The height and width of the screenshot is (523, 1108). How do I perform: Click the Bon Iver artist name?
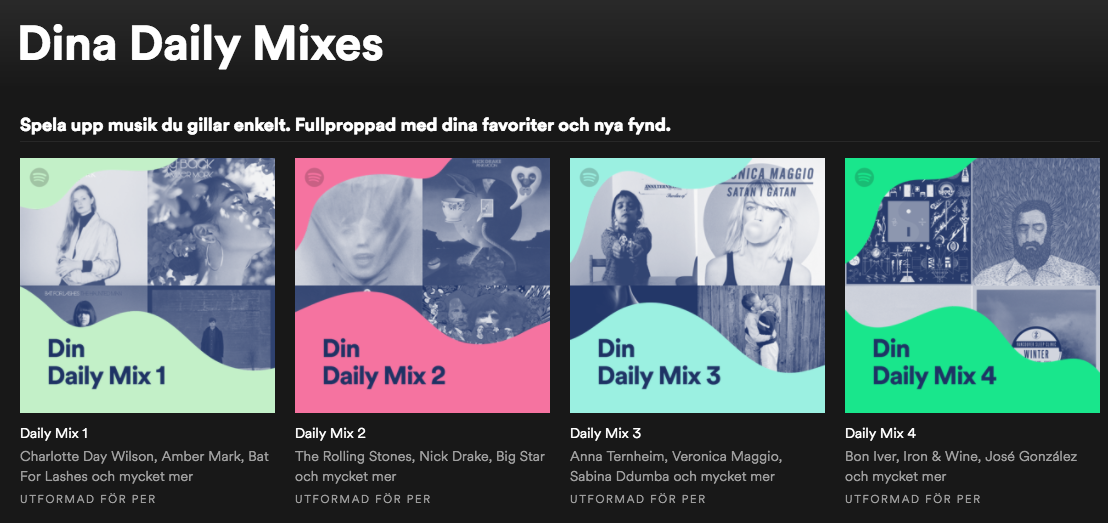tap(871, 456)
